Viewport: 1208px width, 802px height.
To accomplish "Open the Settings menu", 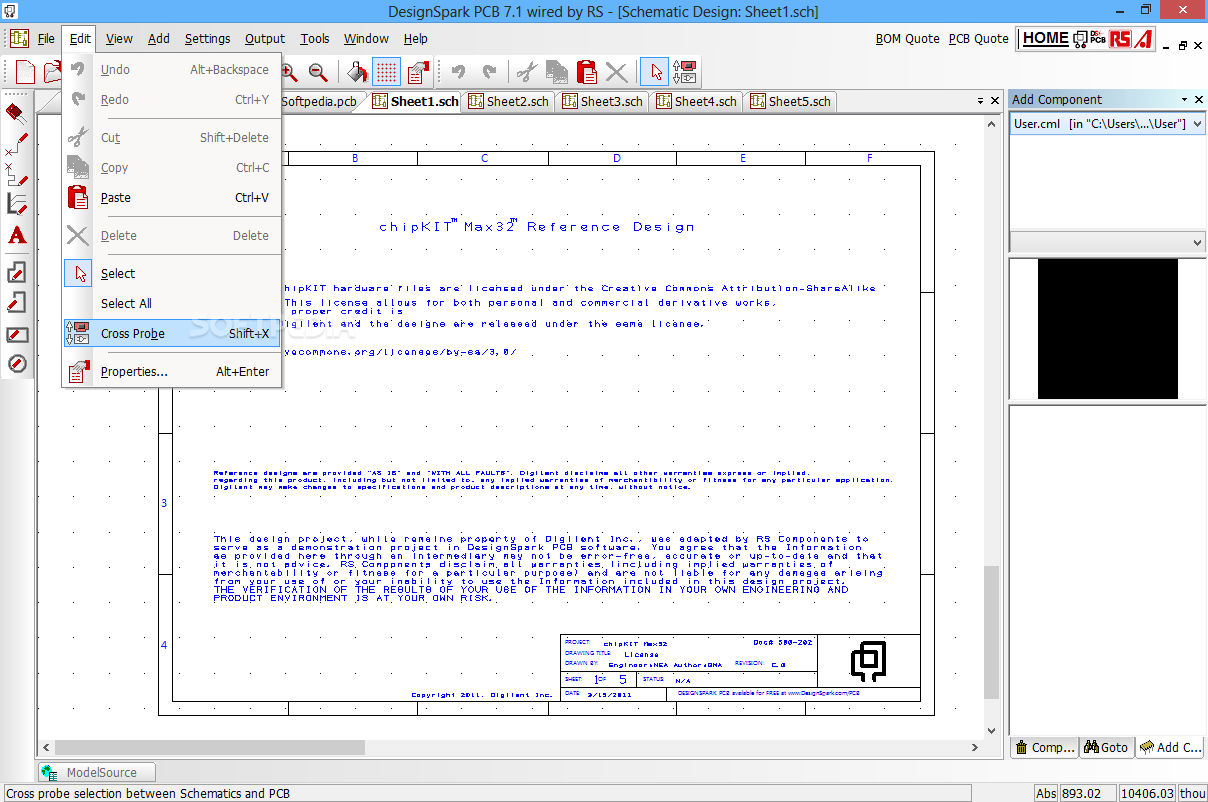I will tap(207, 39).
